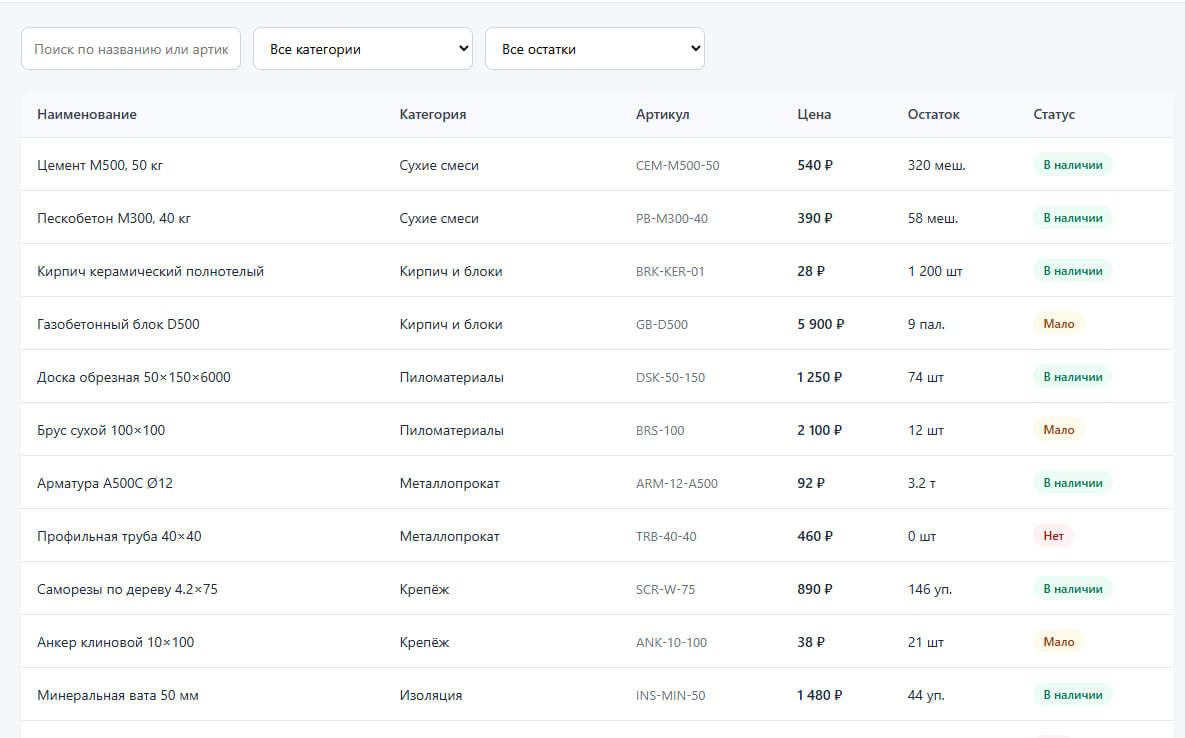Viewport: 1185px width, 738px height.
Task: Click price 390 ₽
Action: point(815,218)
